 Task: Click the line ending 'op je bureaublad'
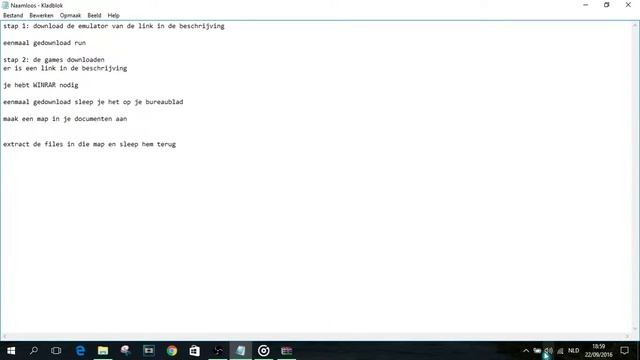pyautogui.click(x=93, y=102)
